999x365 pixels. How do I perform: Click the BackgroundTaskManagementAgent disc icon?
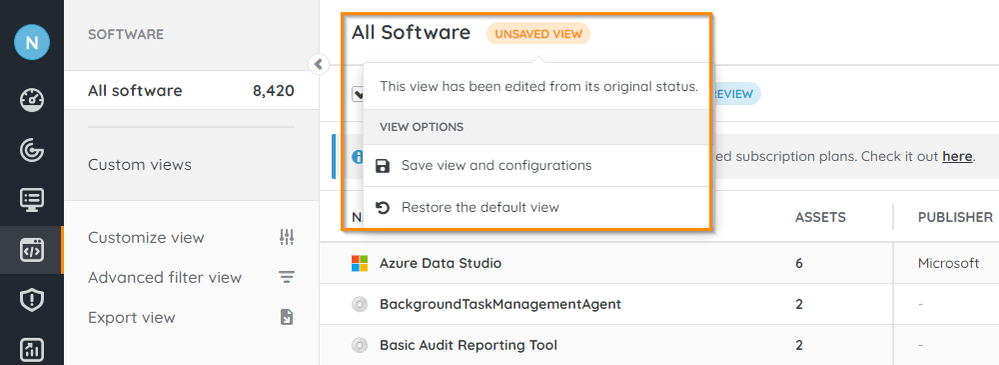pos(359,304)
